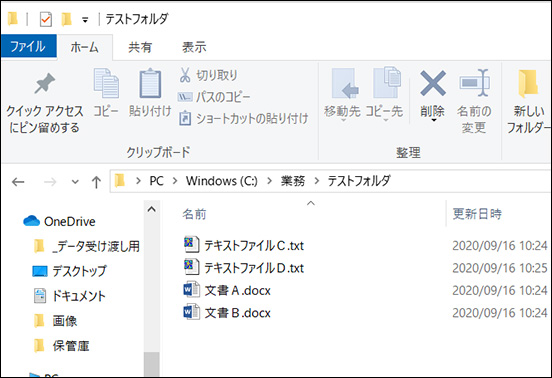Click Rename (名前の変更) icon
552x378 pixels.
(474, 83)
